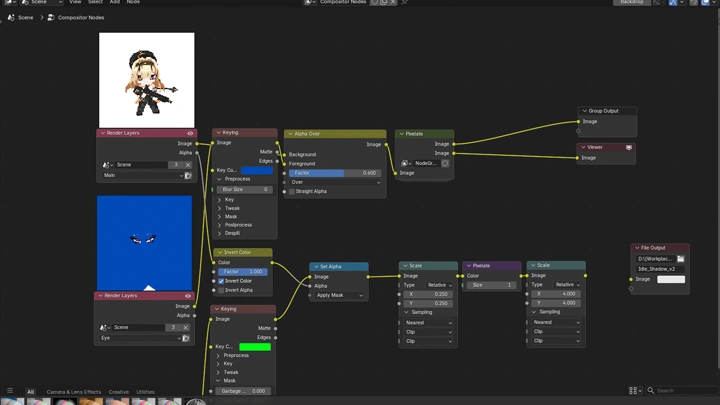Click the character render preview thumbnail

coord(146,80)
